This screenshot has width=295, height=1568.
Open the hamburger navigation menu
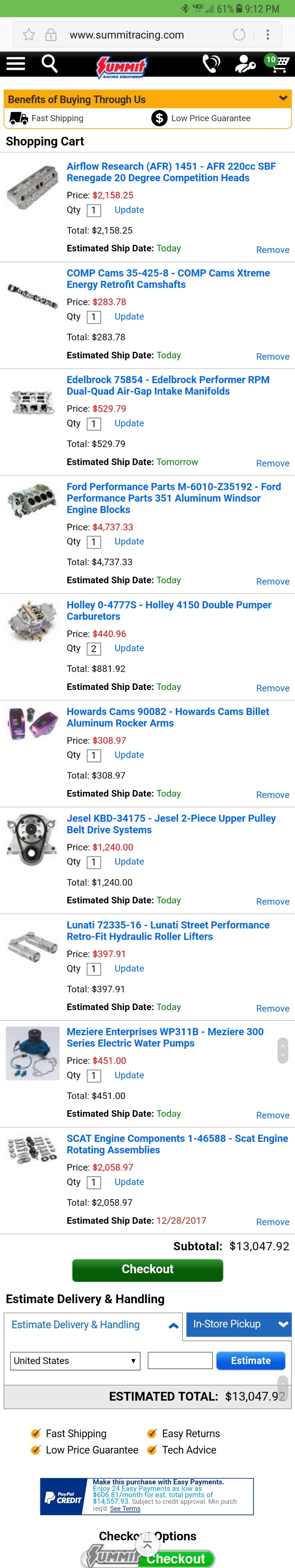[x=16, y=63]
